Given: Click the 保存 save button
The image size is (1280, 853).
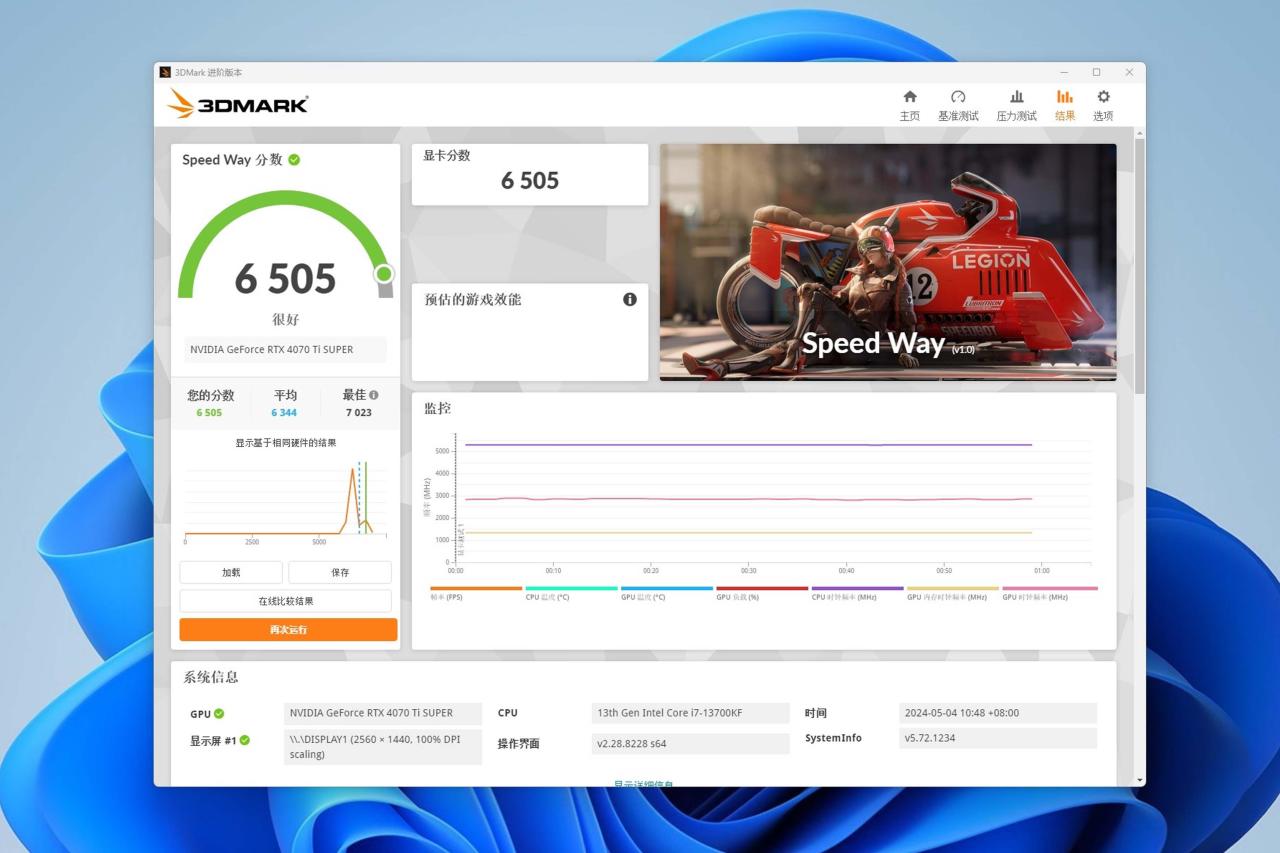Looking at the screenshot, I should pyautogui.click(x=340, y=572).
